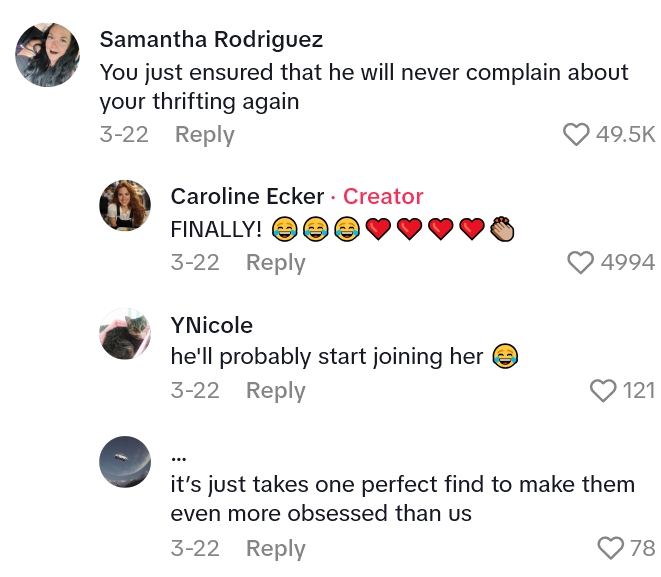
Task: Like YNicole's comment with heart icon
Action: pos(603,390)
